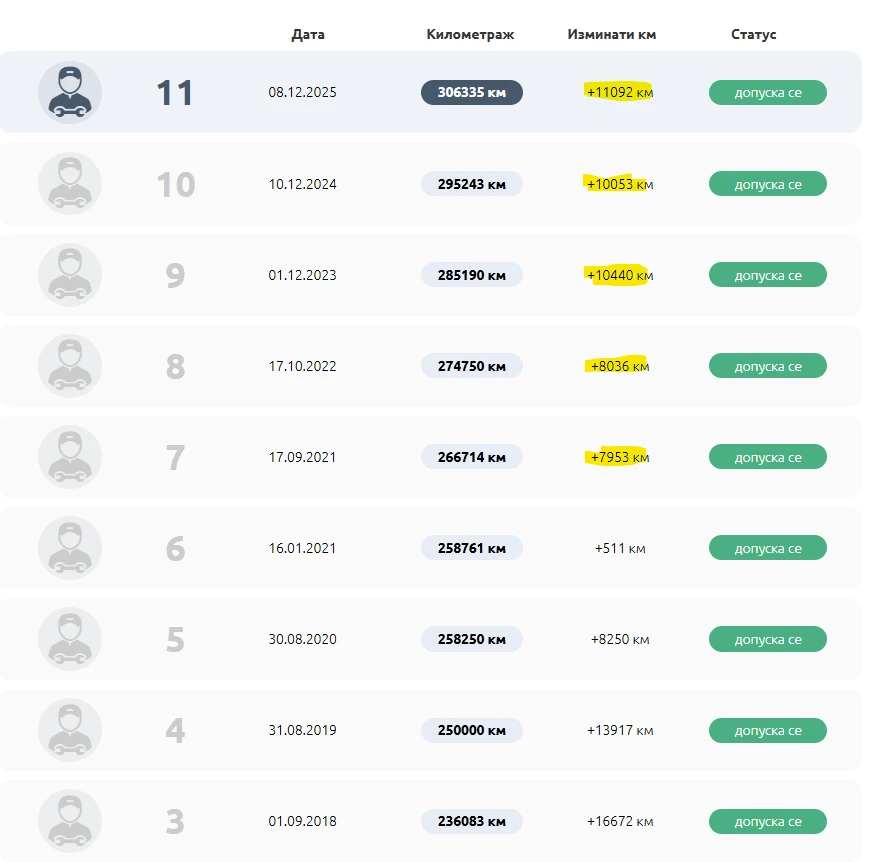
Task: Select the mechanic icon in row 10
Action: [70, 184]
